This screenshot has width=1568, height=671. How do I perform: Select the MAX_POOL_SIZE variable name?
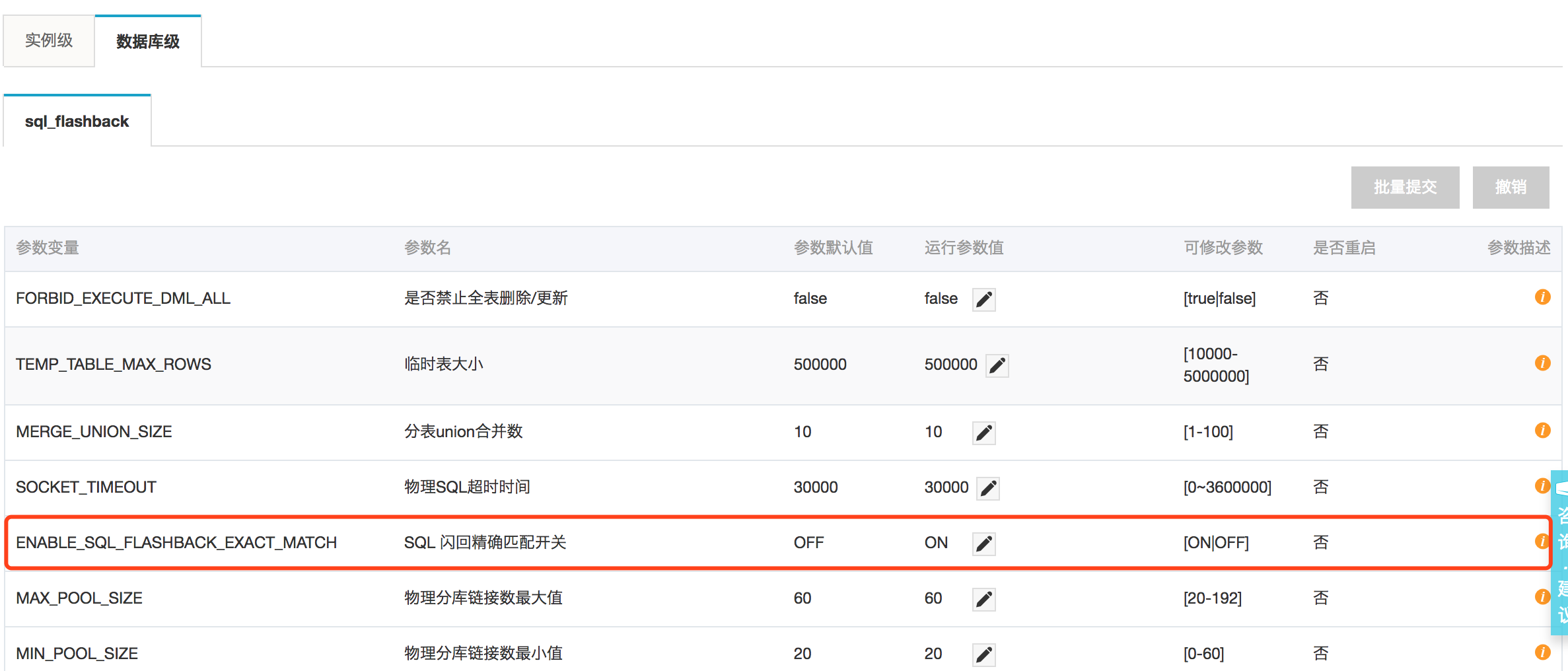79,598
